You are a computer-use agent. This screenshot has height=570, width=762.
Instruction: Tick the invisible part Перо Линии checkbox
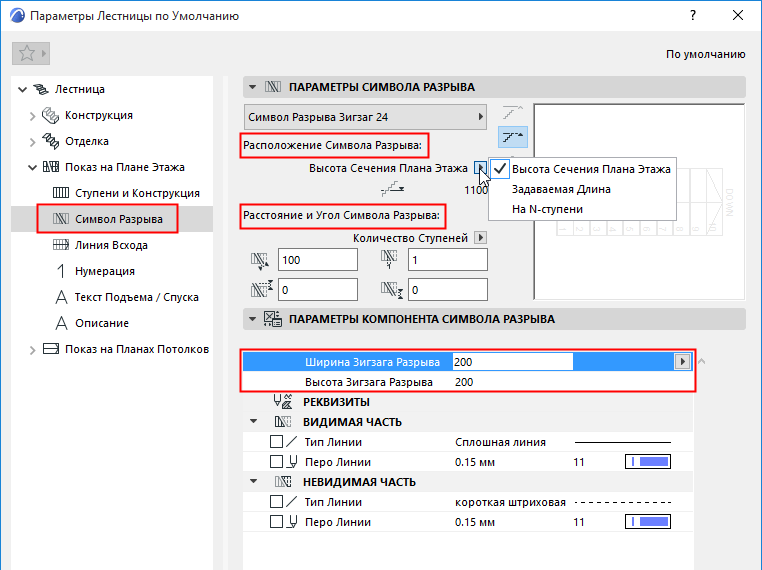[x=276, y=522]
